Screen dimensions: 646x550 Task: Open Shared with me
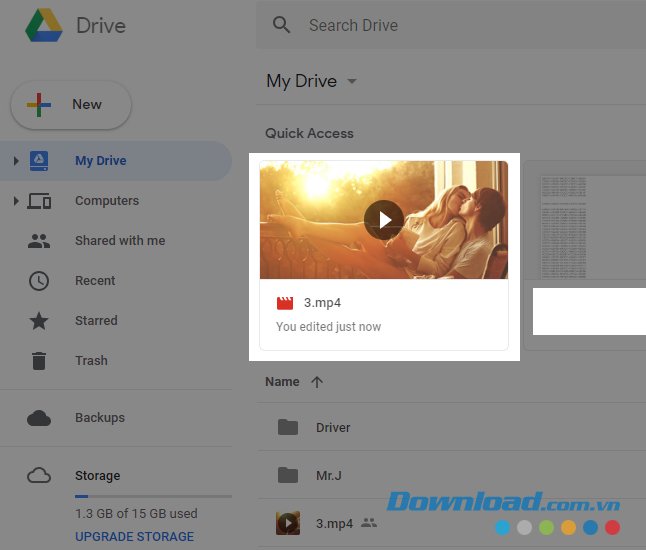[x=120, y=241]
